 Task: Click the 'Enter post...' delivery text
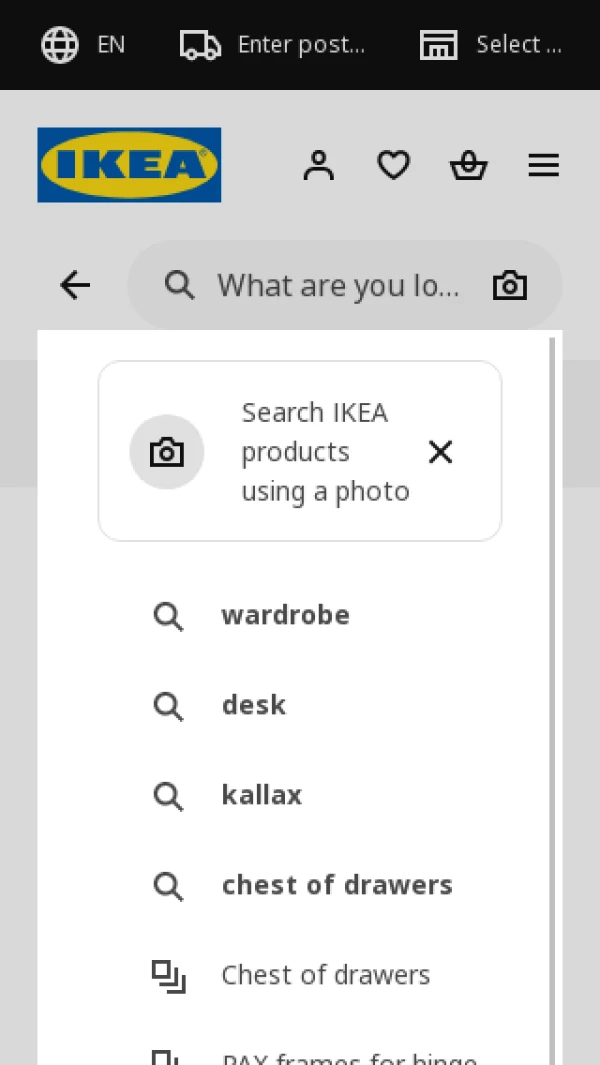point(302,45)
